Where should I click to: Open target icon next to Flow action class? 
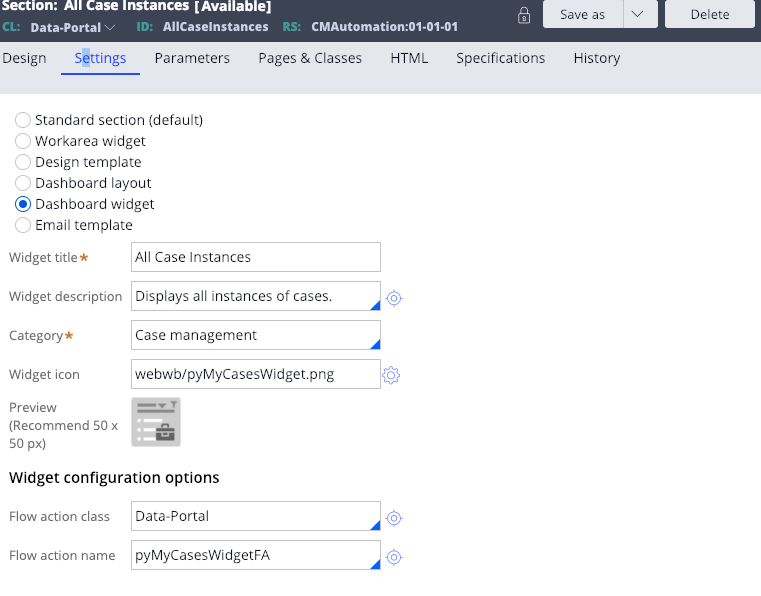pyautogui.click(x=394, y=518)
